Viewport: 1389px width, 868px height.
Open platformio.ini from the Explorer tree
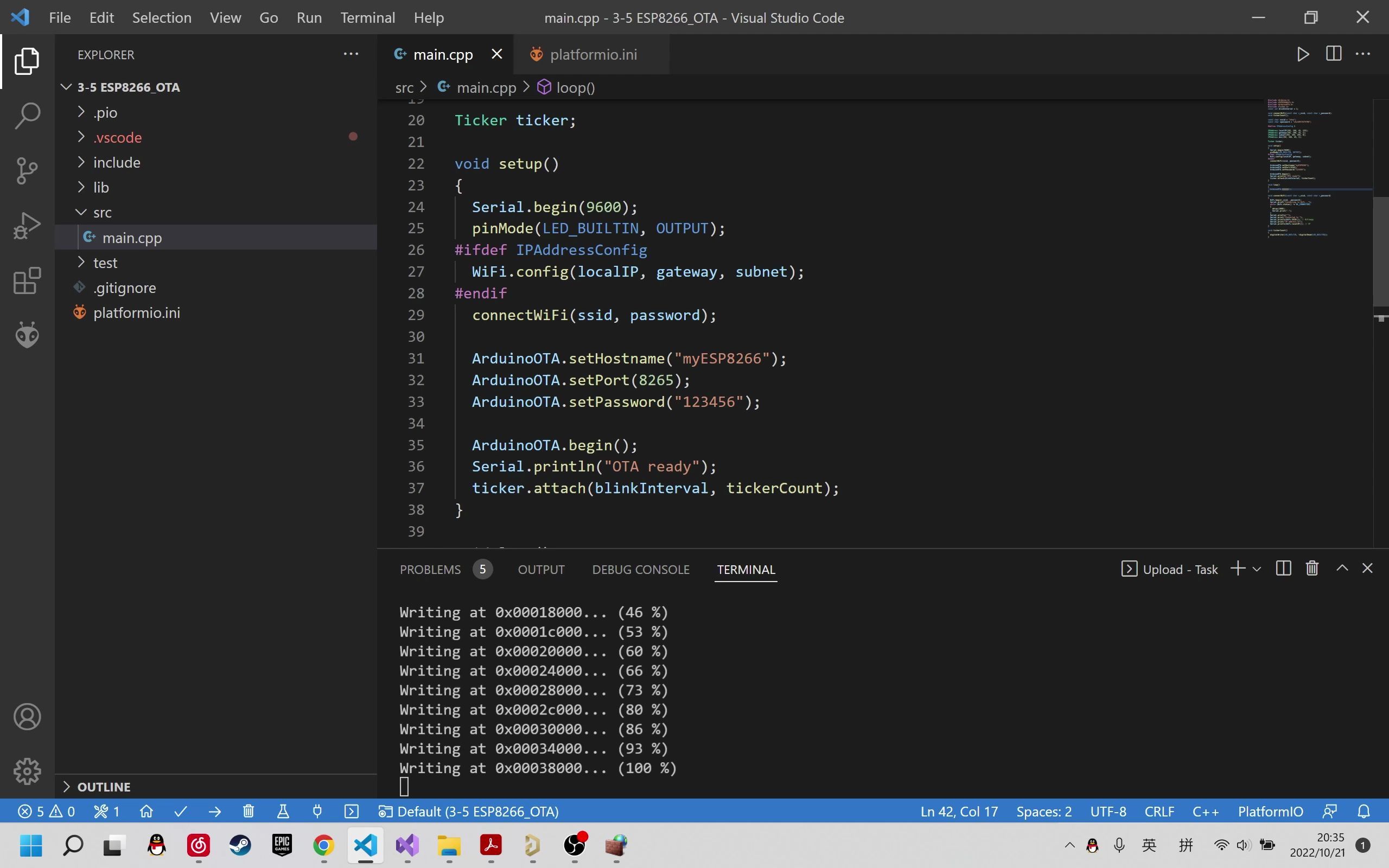click(x=216, y=312)
